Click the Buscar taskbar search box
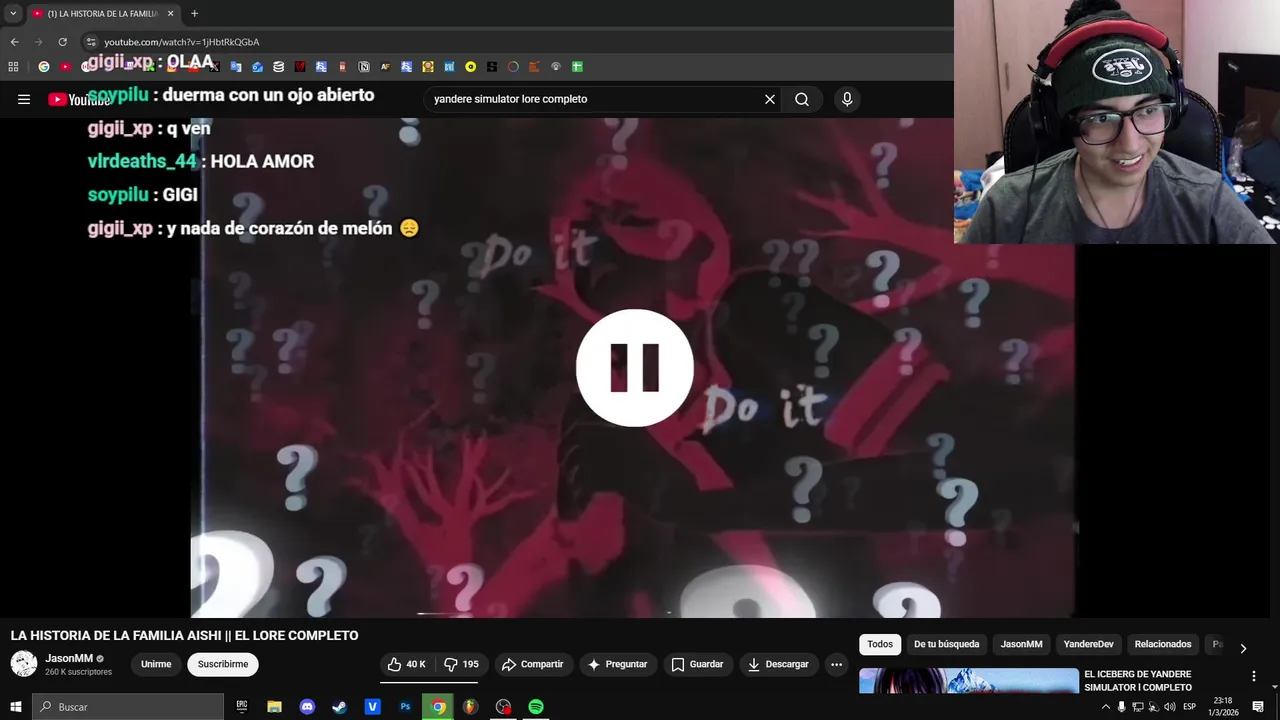Image resolution: width=1280 pixels, height=720 pixels. tap(128, 706)
